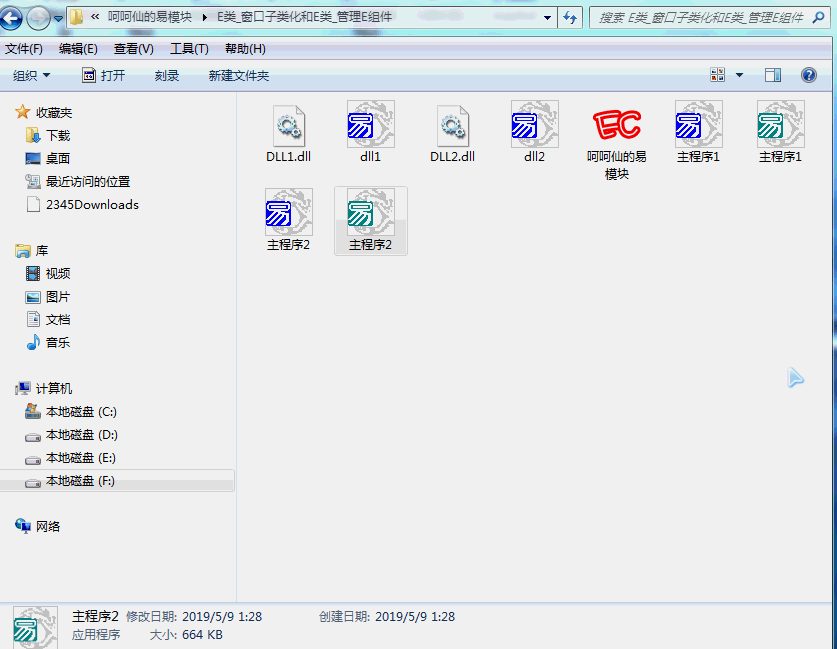This screenshot has width=837, height=649.
Task: Open the 音乐 library
Action: point(58,343)
